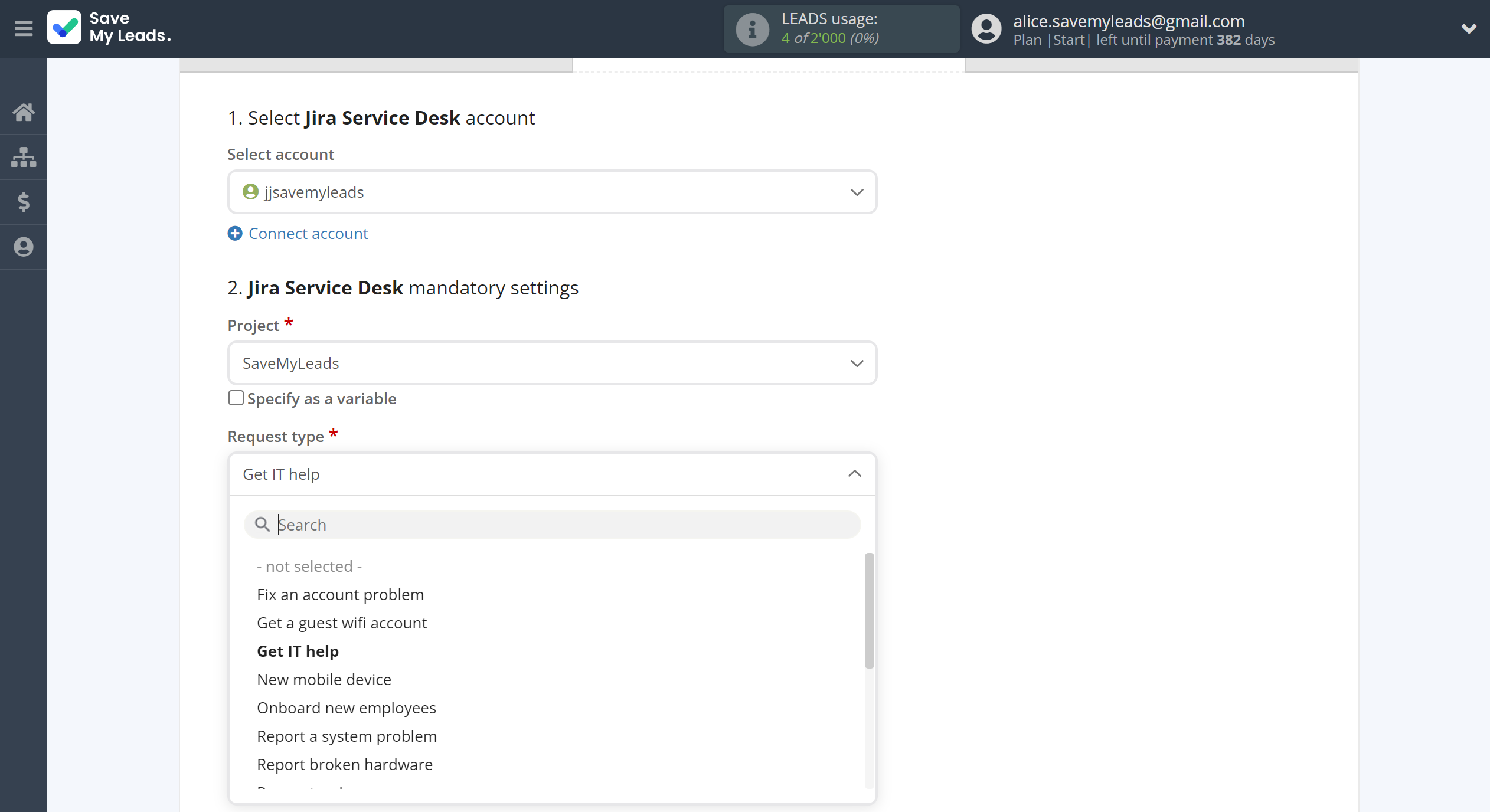Open the profile sidebar icon
Screen dimensions: 1490x812
[x=24, y=247]
